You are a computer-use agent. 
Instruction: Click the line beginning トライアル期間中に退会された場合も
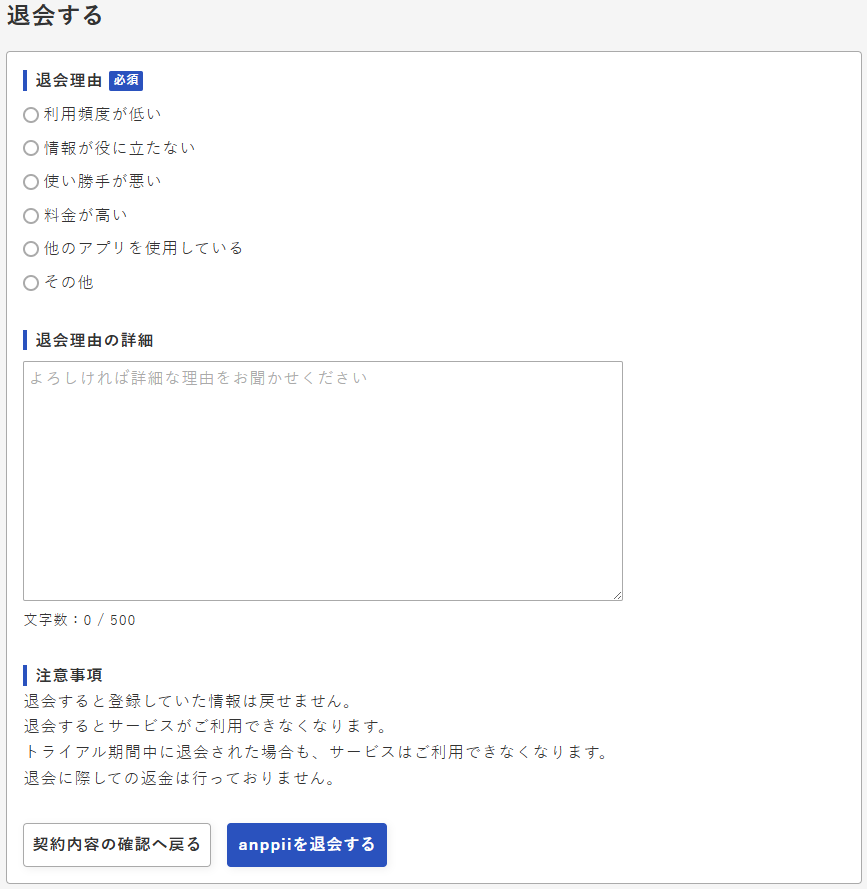tap(317, 752)
